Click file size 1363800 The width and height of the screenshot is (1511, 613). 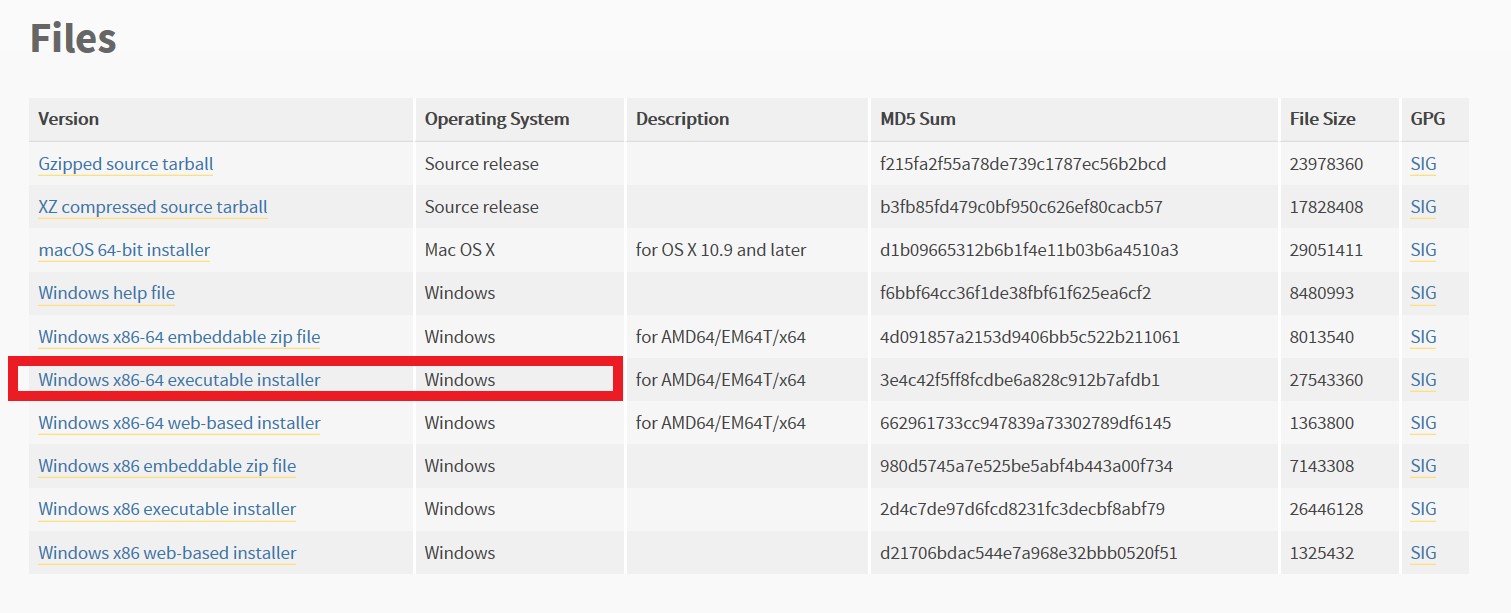coord(1322,423)
